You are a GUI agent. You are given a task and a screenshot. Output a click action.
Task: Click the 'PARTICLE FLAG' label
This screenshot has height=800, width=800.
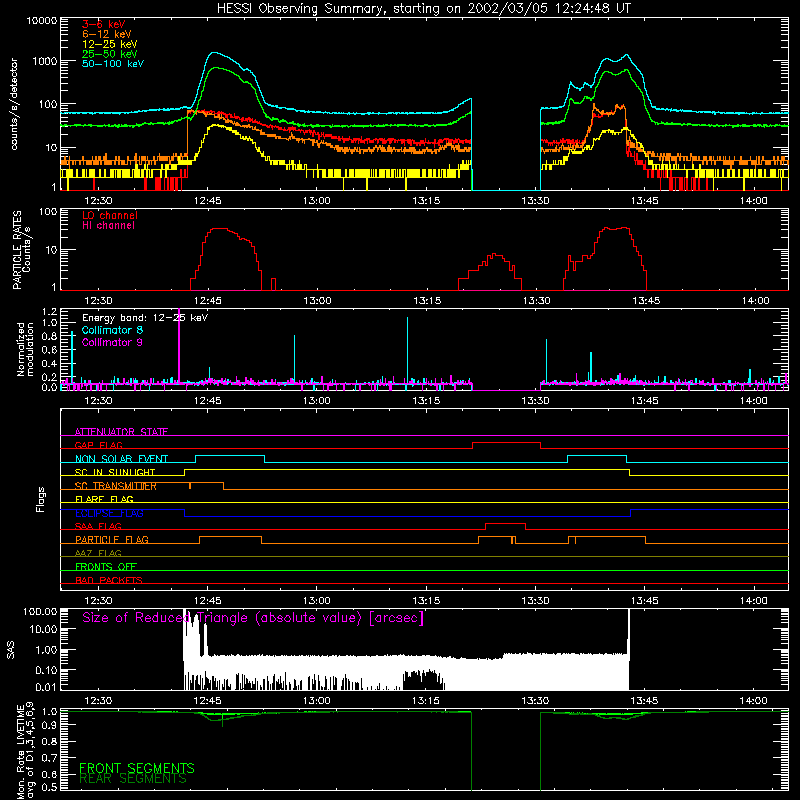point(112,539)
